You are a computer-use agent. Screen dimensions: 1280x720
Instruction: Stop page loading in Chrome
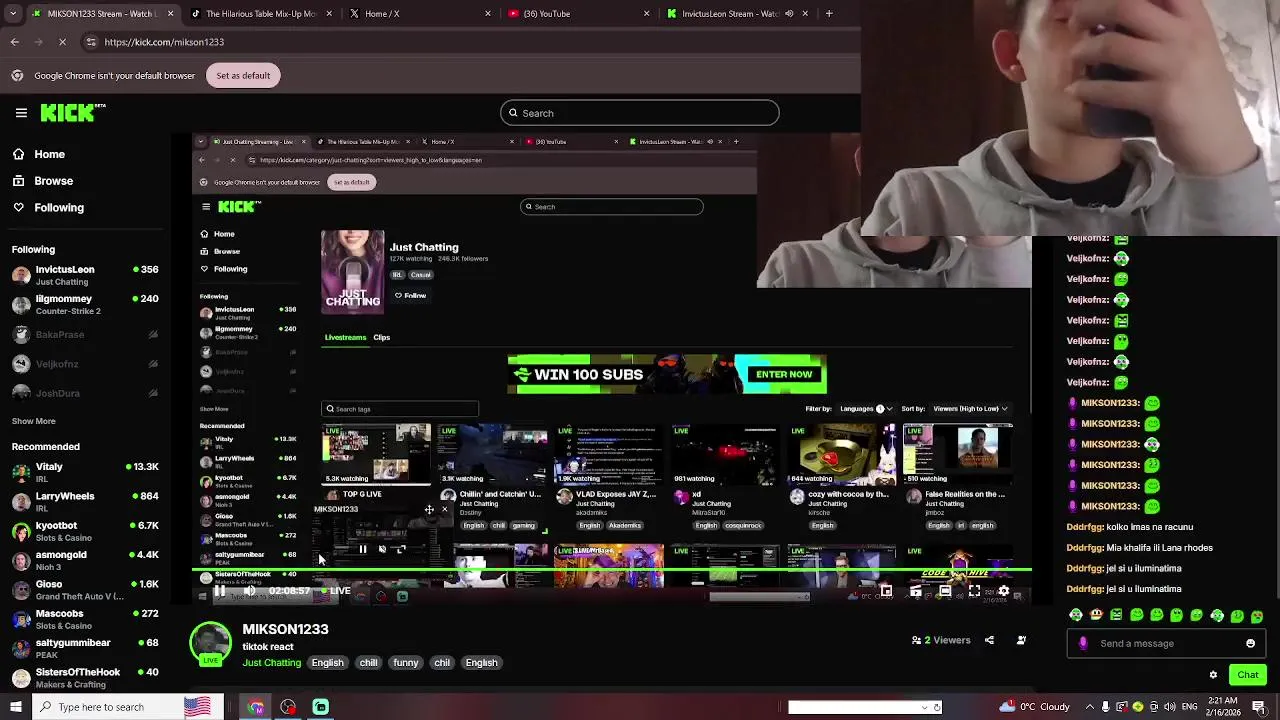pos(62,42)
